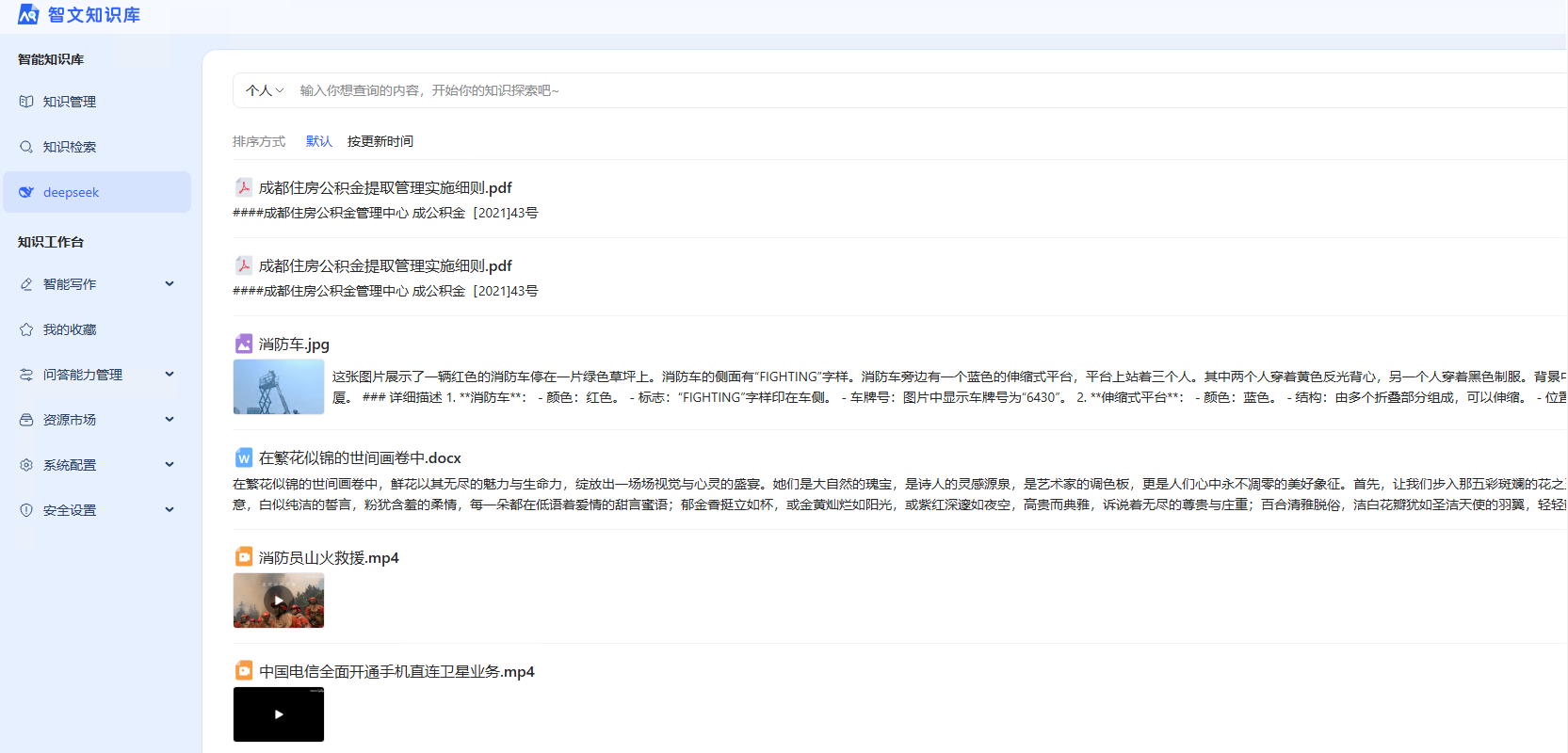Viewport: 1568px width, 753px height.
Task: Open the second 成都住房公积金提取管理实施细则.pdf result
Action: pos(385,265)
